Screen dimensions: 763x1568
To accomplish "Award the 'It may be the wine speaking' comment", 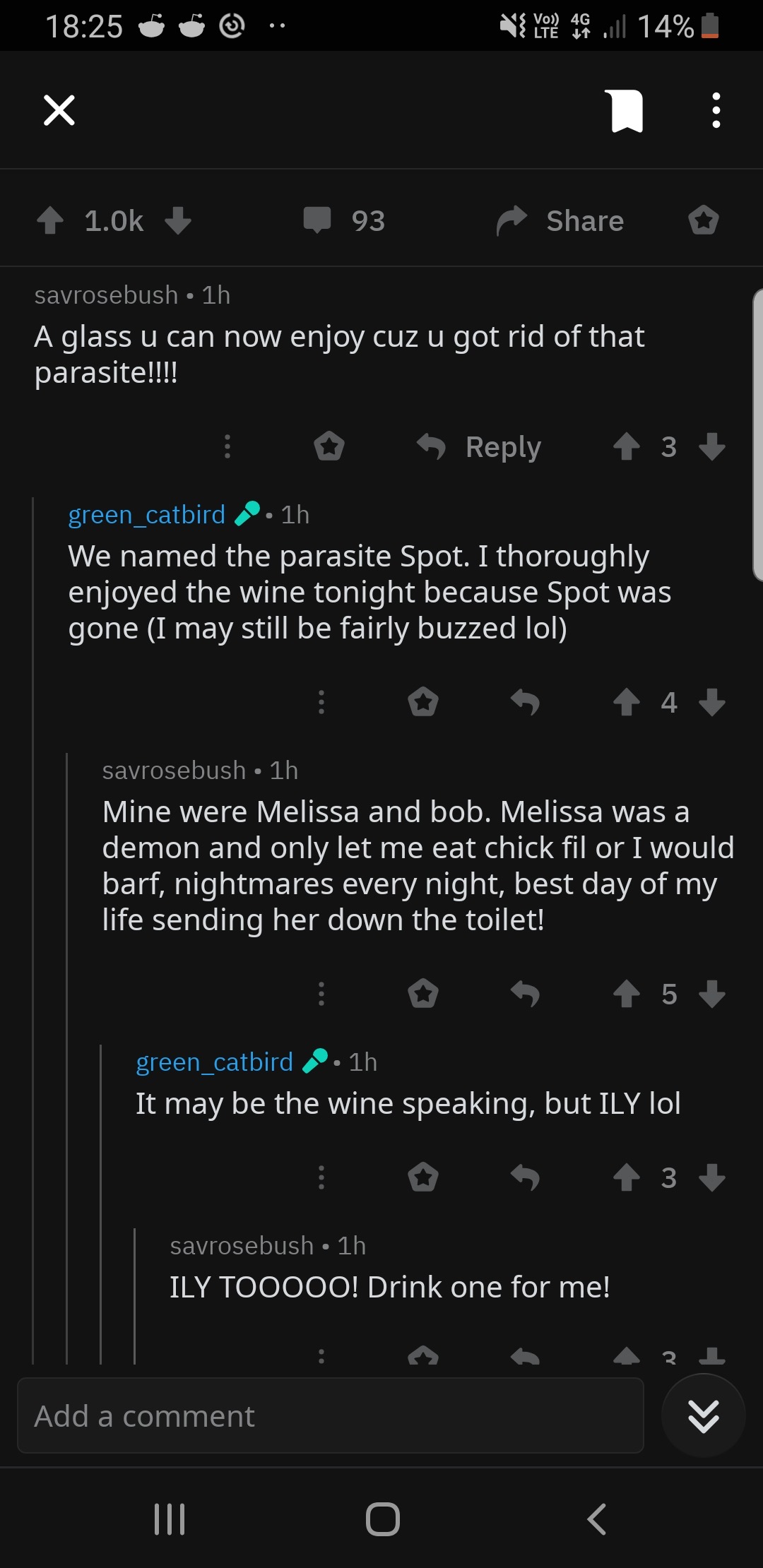I will [423, 1177].
